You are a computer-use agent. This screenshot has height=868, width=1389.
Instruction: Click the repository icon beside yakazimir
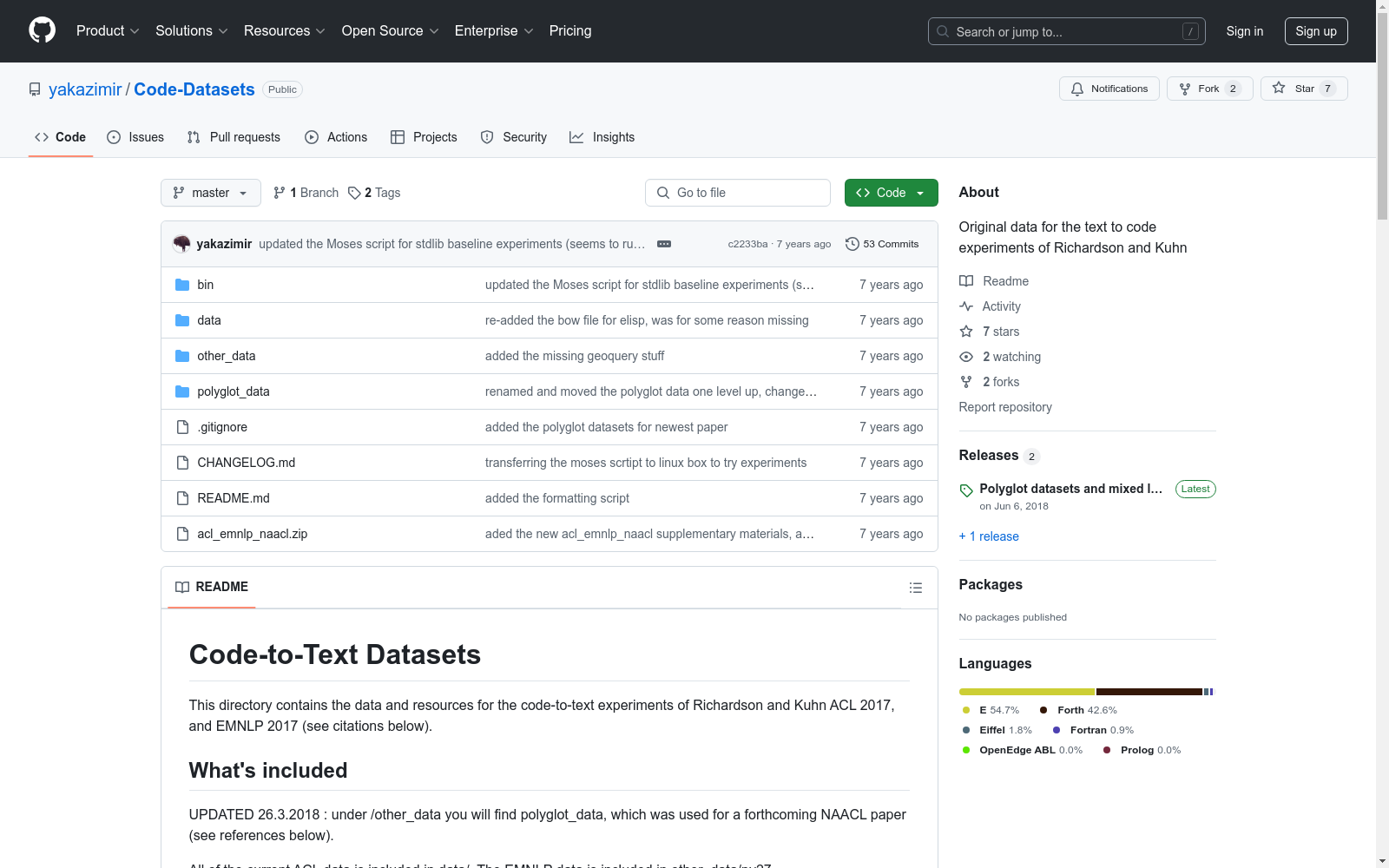coord(35,89)
